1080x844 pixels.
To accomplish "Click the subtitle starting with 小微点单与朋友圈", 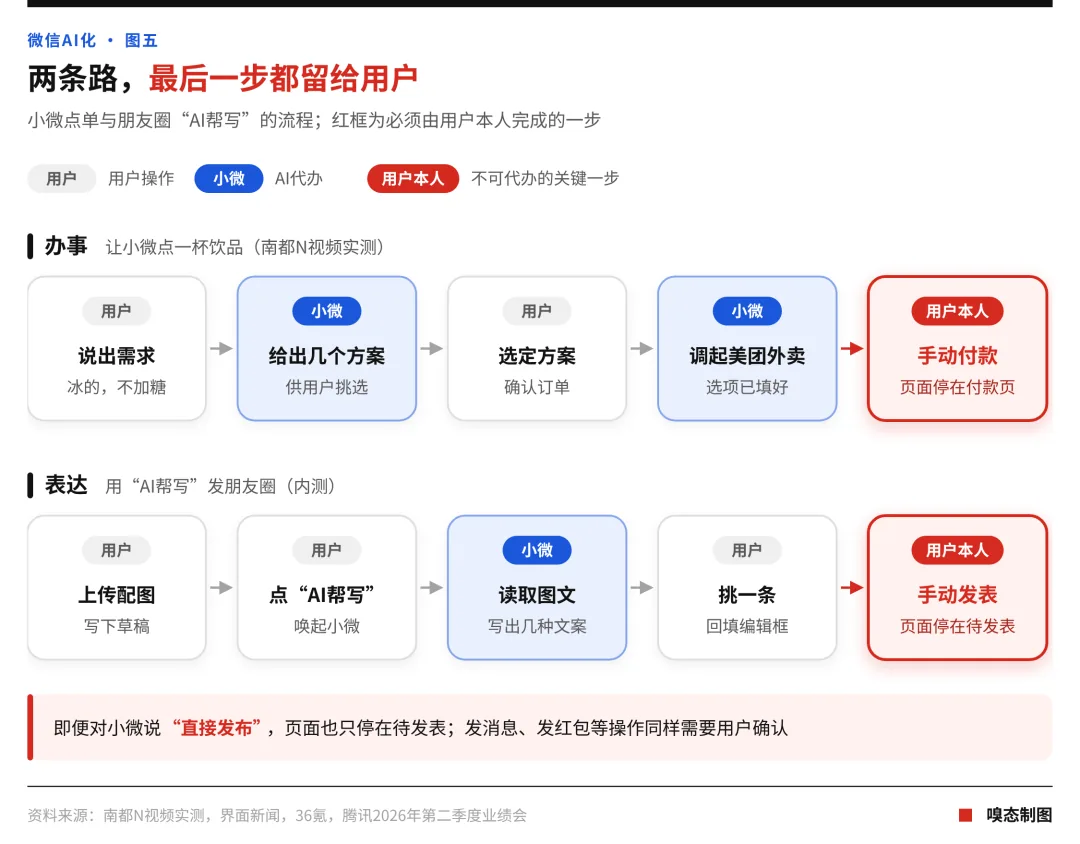I will (x=314, y=121).
